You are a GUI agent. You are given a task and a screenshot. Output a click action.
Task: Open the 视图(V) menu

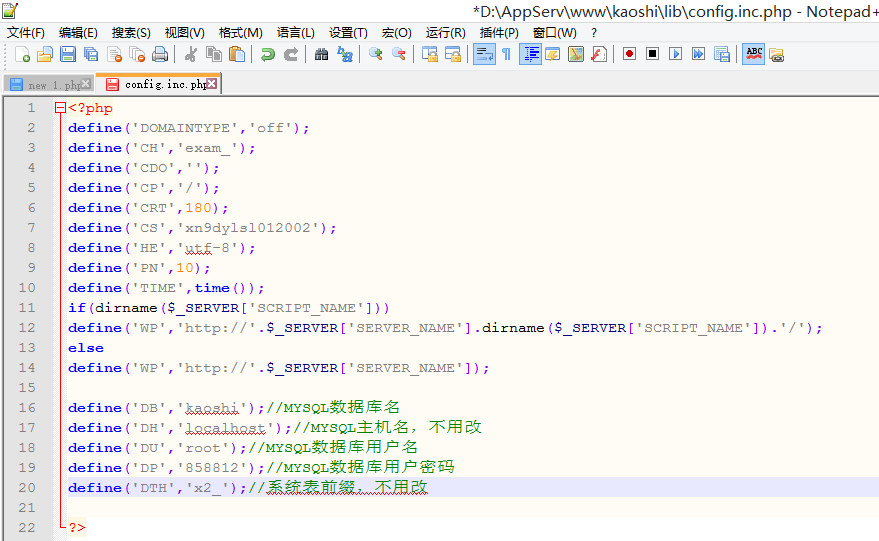coord(184,33)
